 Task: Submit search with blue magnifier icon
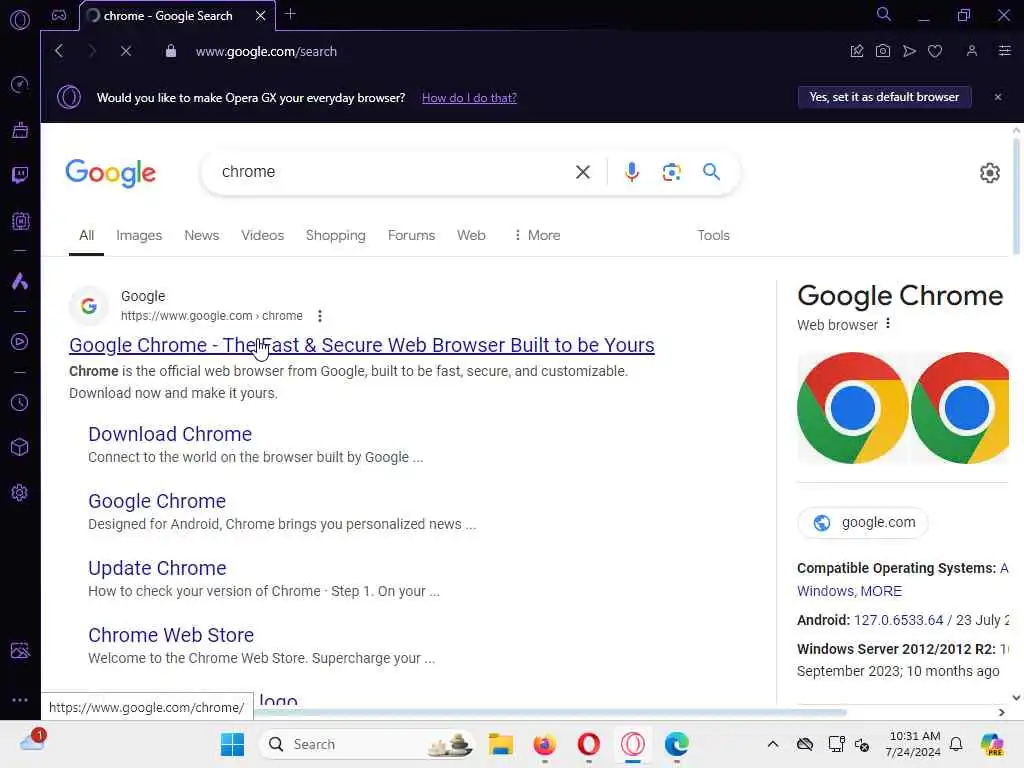[711, 172]
